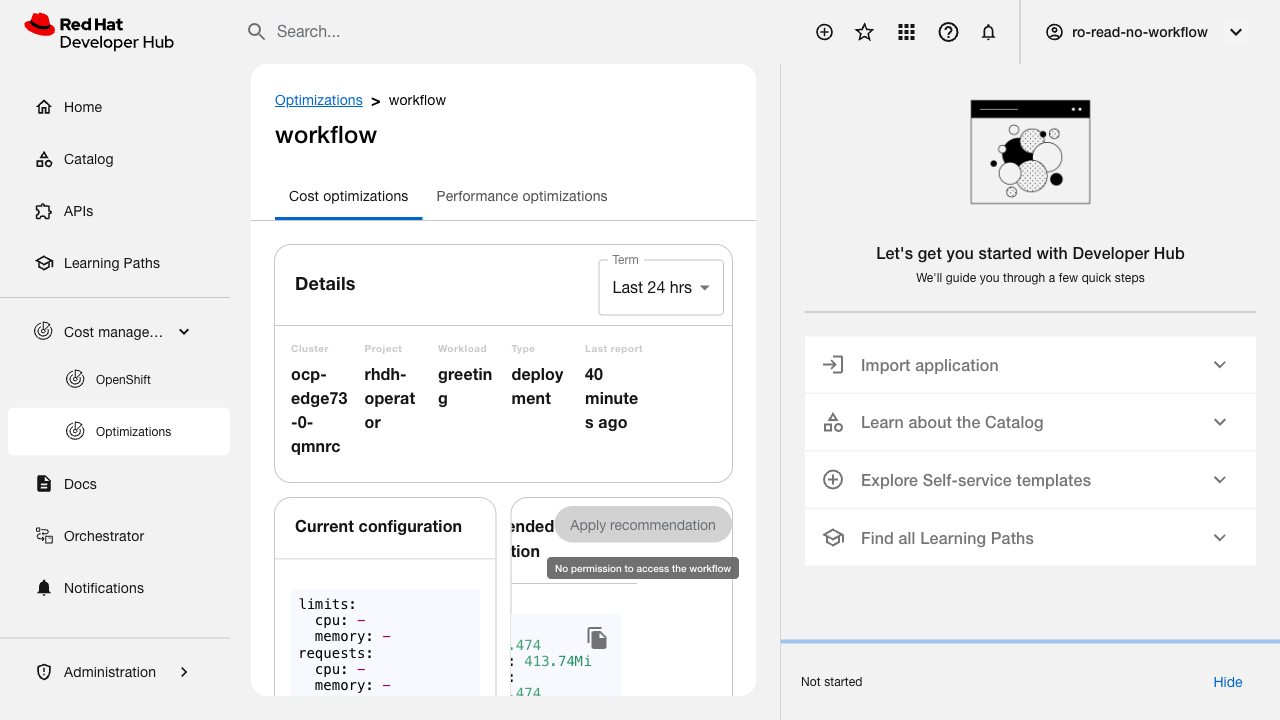Click the search magnifier icon
Screen dimensions: 1280x720
[x=257, y=32]
